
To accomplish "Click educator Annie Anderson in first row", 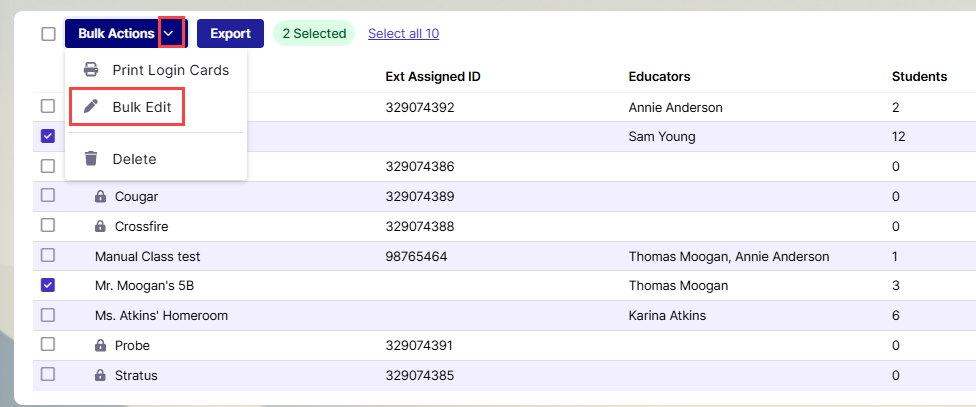I will [675, 108].
